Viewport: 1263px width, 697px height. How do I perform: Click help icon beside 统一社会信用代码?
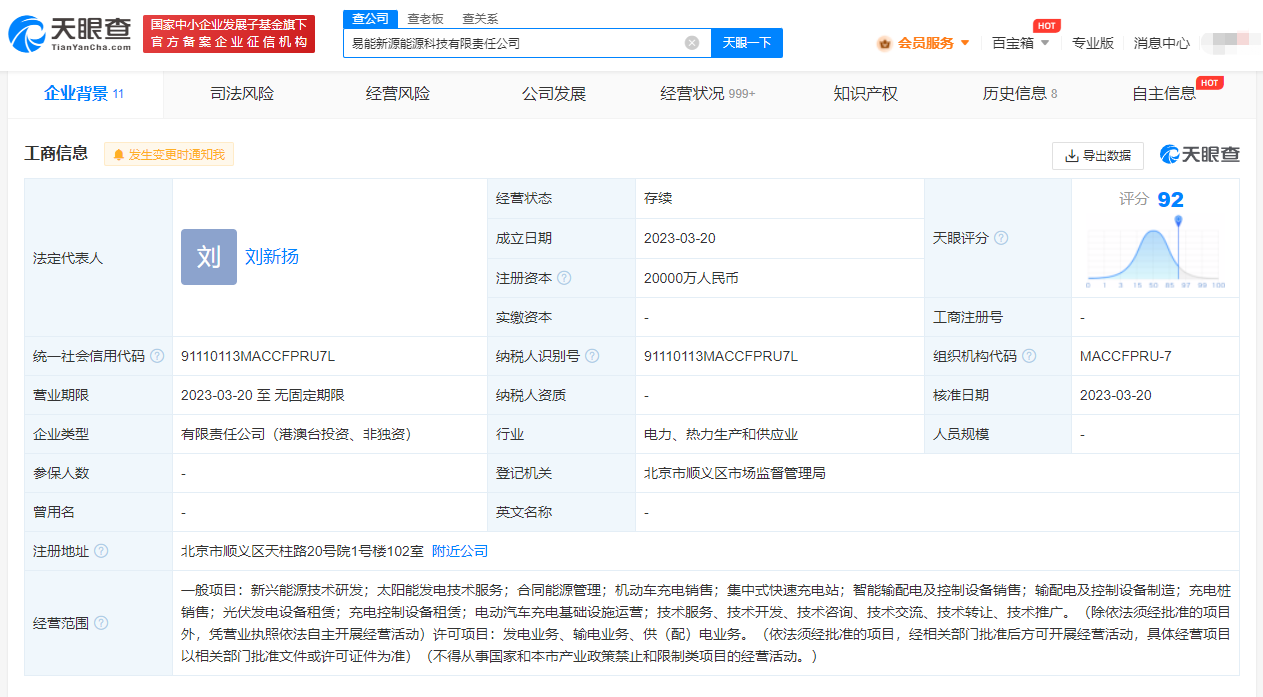[x=155, y=356]
